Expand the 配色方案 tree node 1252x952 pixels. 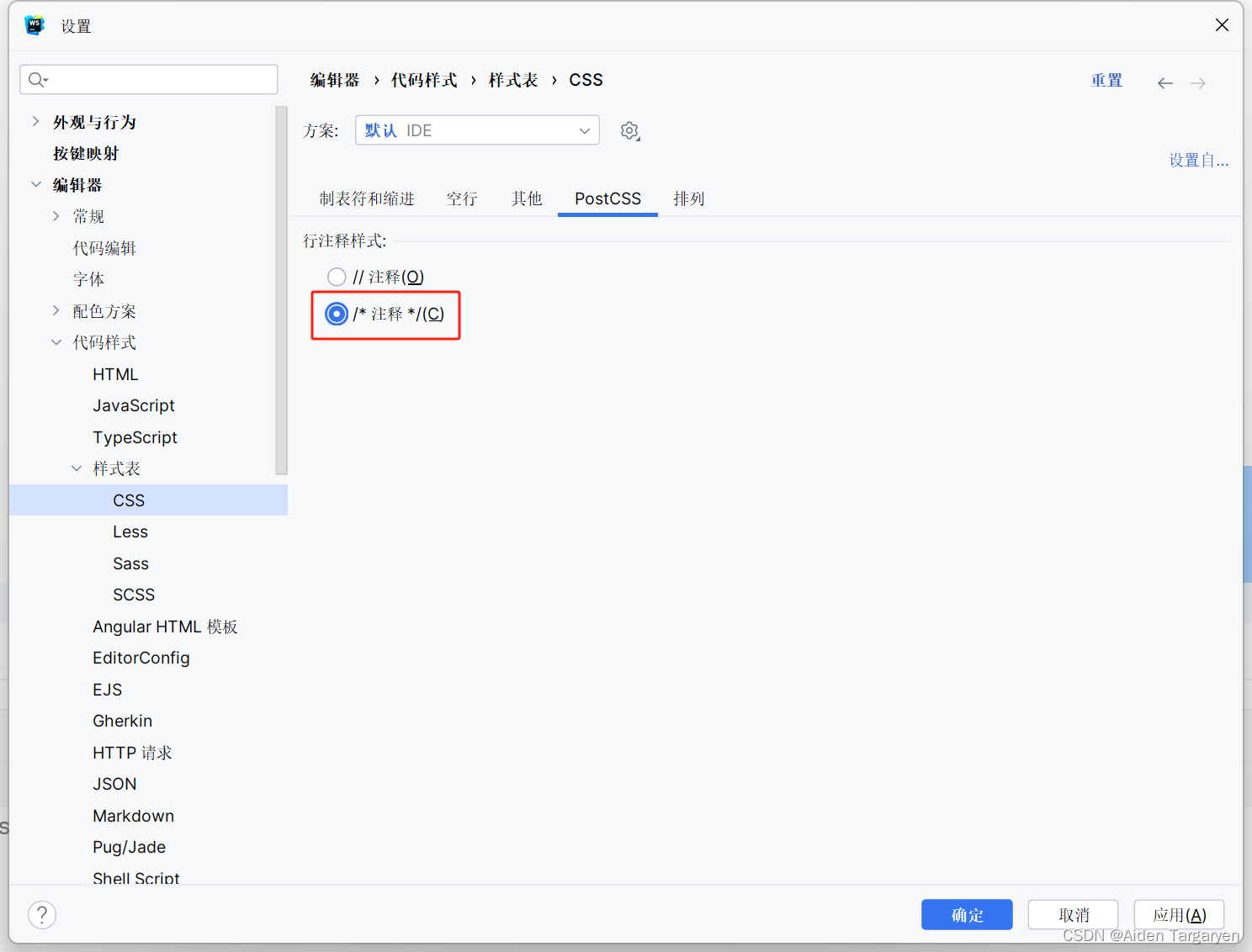[x=56, y=311]
